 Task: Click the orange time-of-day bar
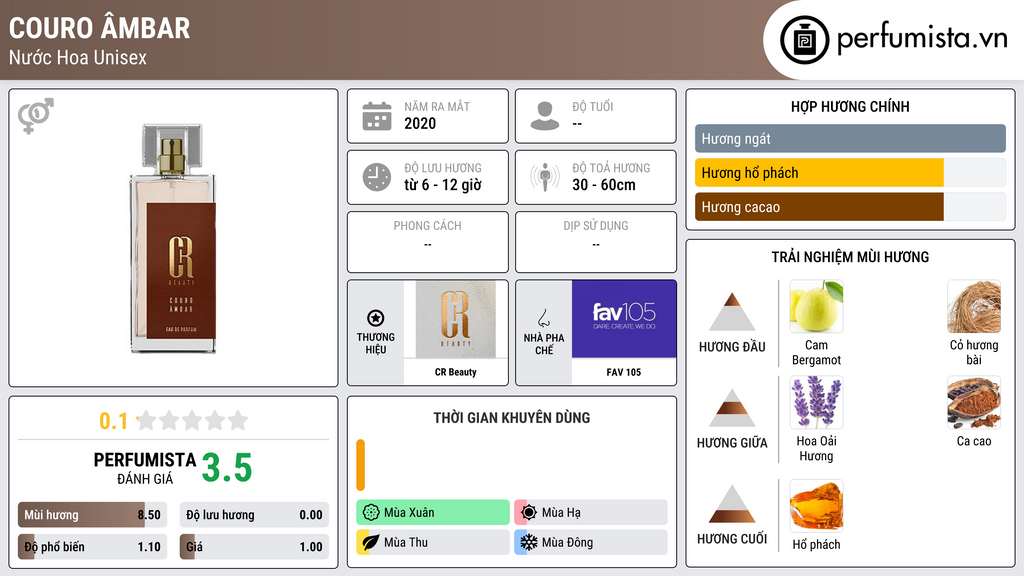point(360,465)
